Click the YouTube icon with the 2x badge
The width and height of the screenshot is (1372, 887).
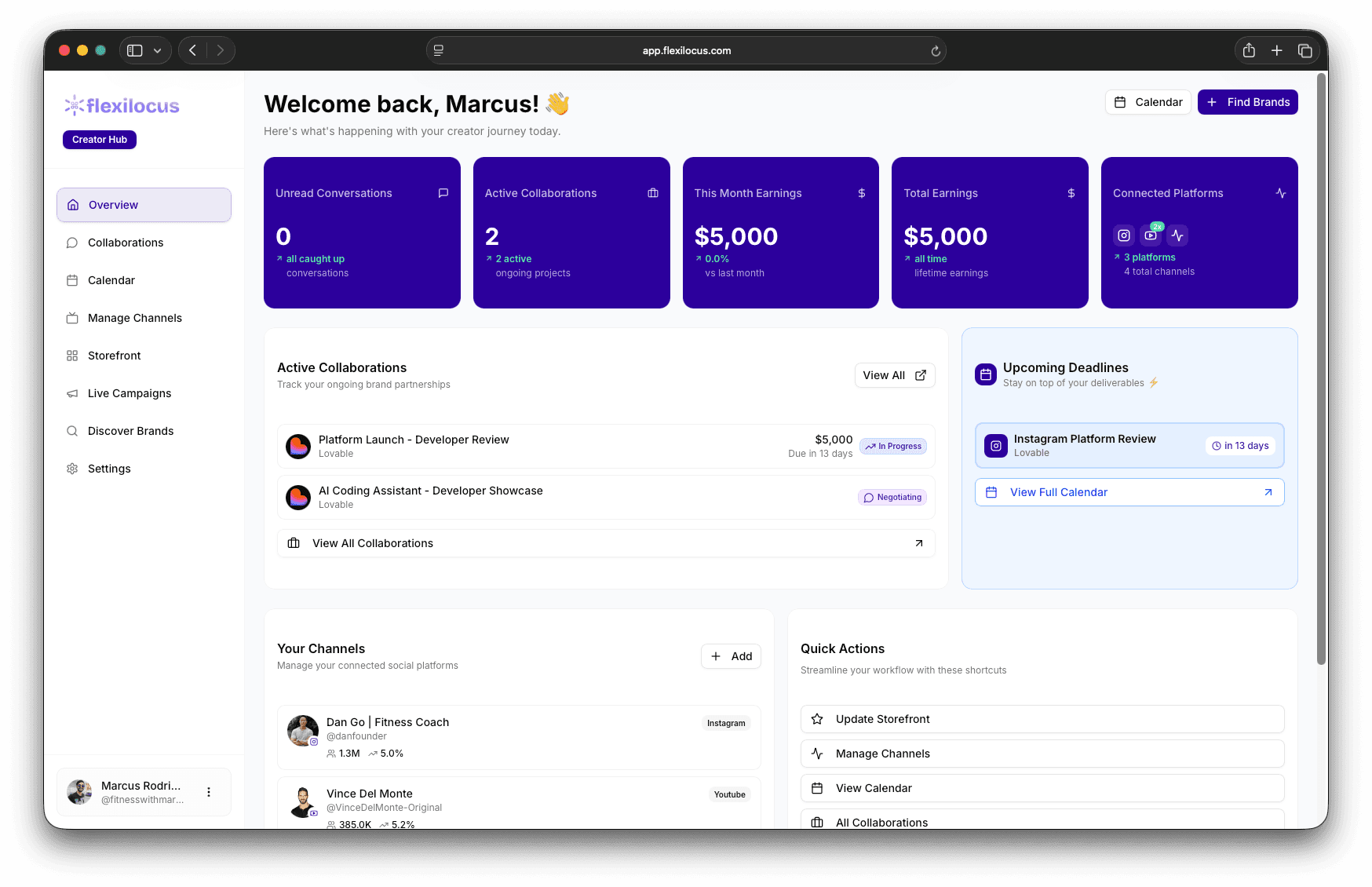[1151, 235]
